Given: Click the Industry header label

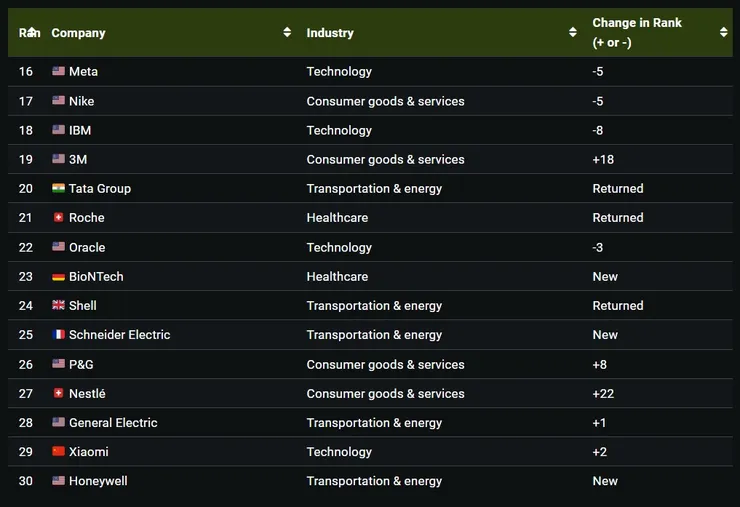Looking at the screenshot, I should coord(330,33).
